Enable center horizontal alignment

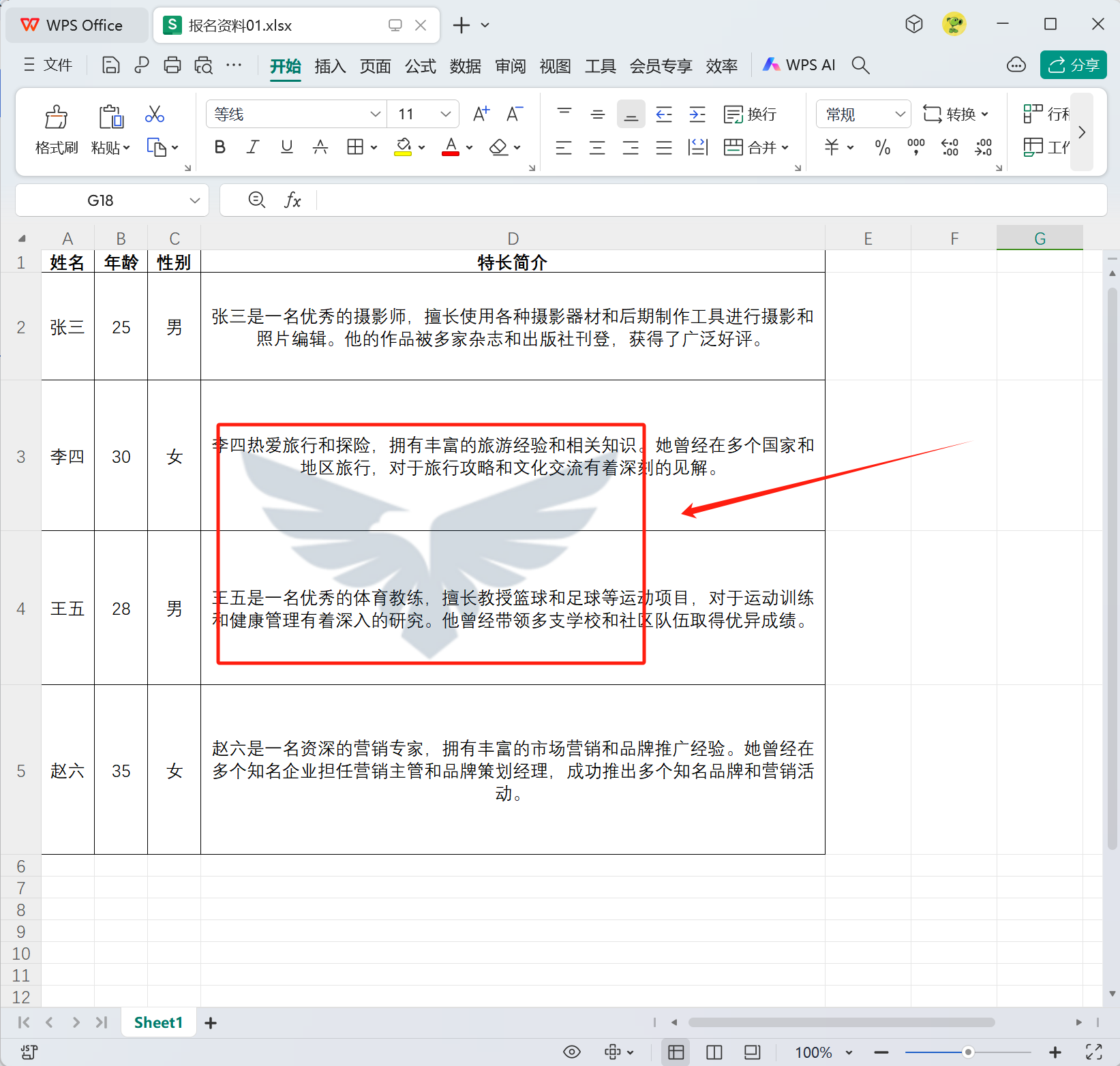click(597, 148)
